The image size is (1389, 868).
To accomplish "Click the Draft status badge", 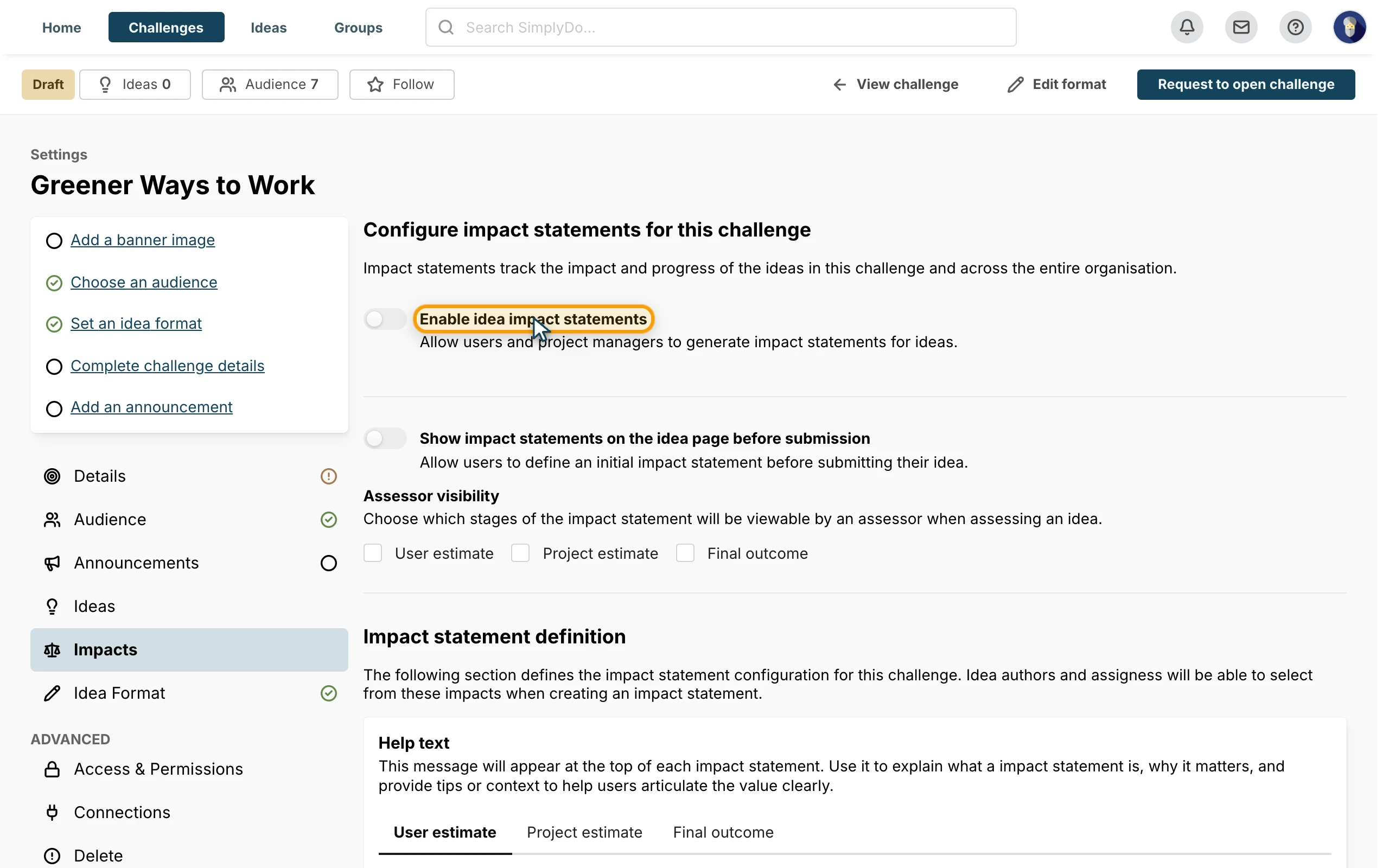I will [x=48, y=85].
